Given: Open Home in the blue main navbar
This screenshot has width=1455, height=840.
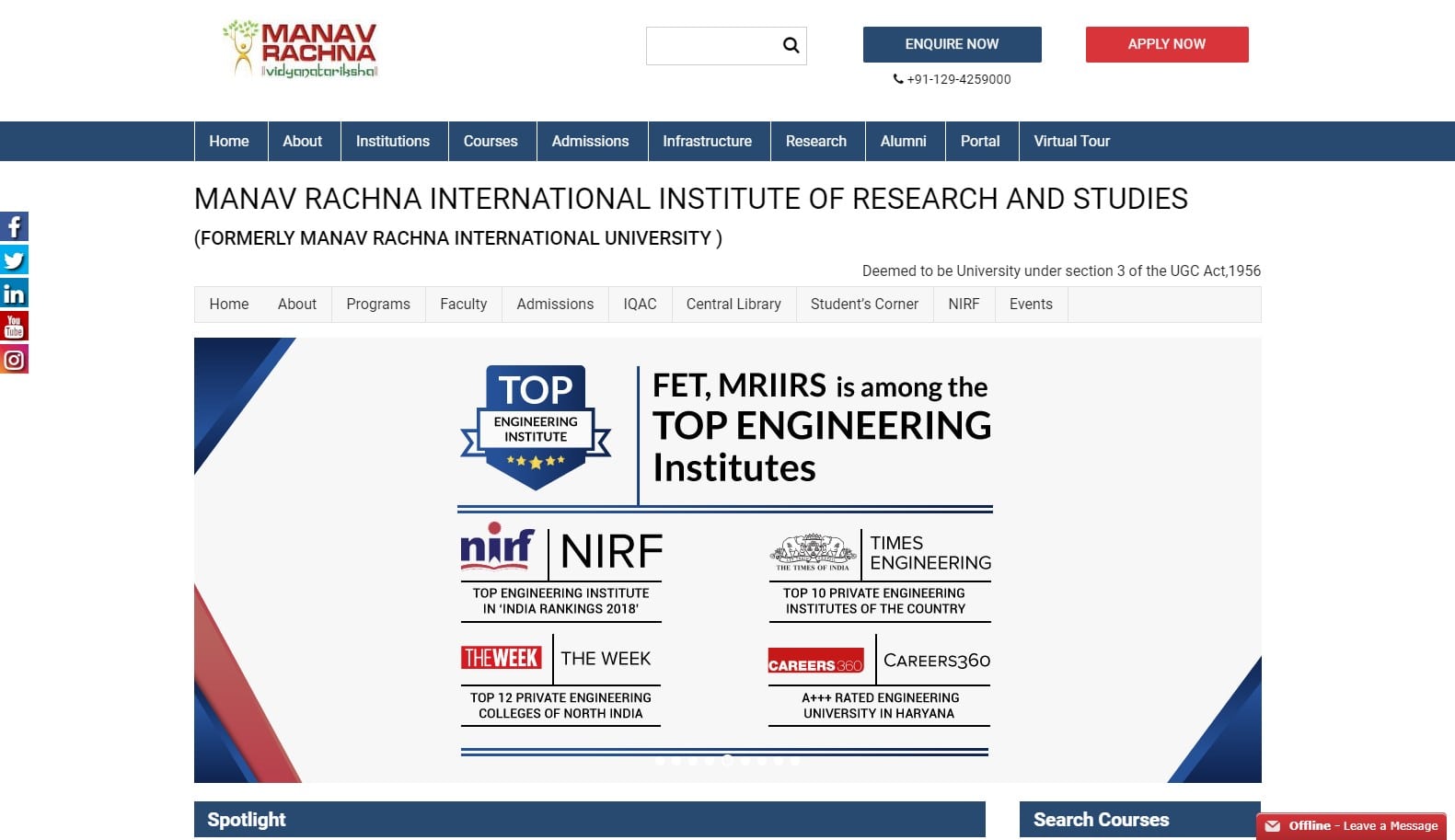Looking at the screenshot, I should pos(229,141).
